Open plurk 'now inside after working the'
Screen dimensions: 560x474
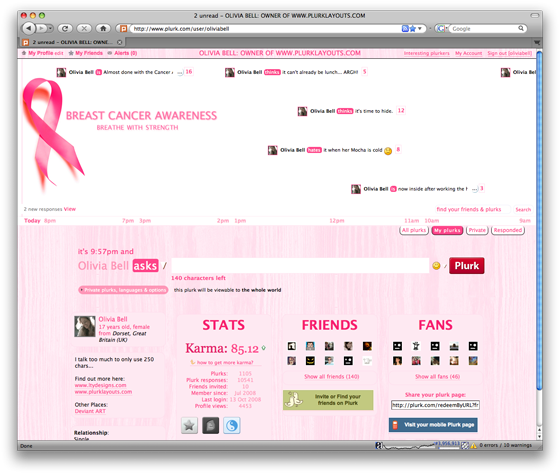tap(432, 189)
